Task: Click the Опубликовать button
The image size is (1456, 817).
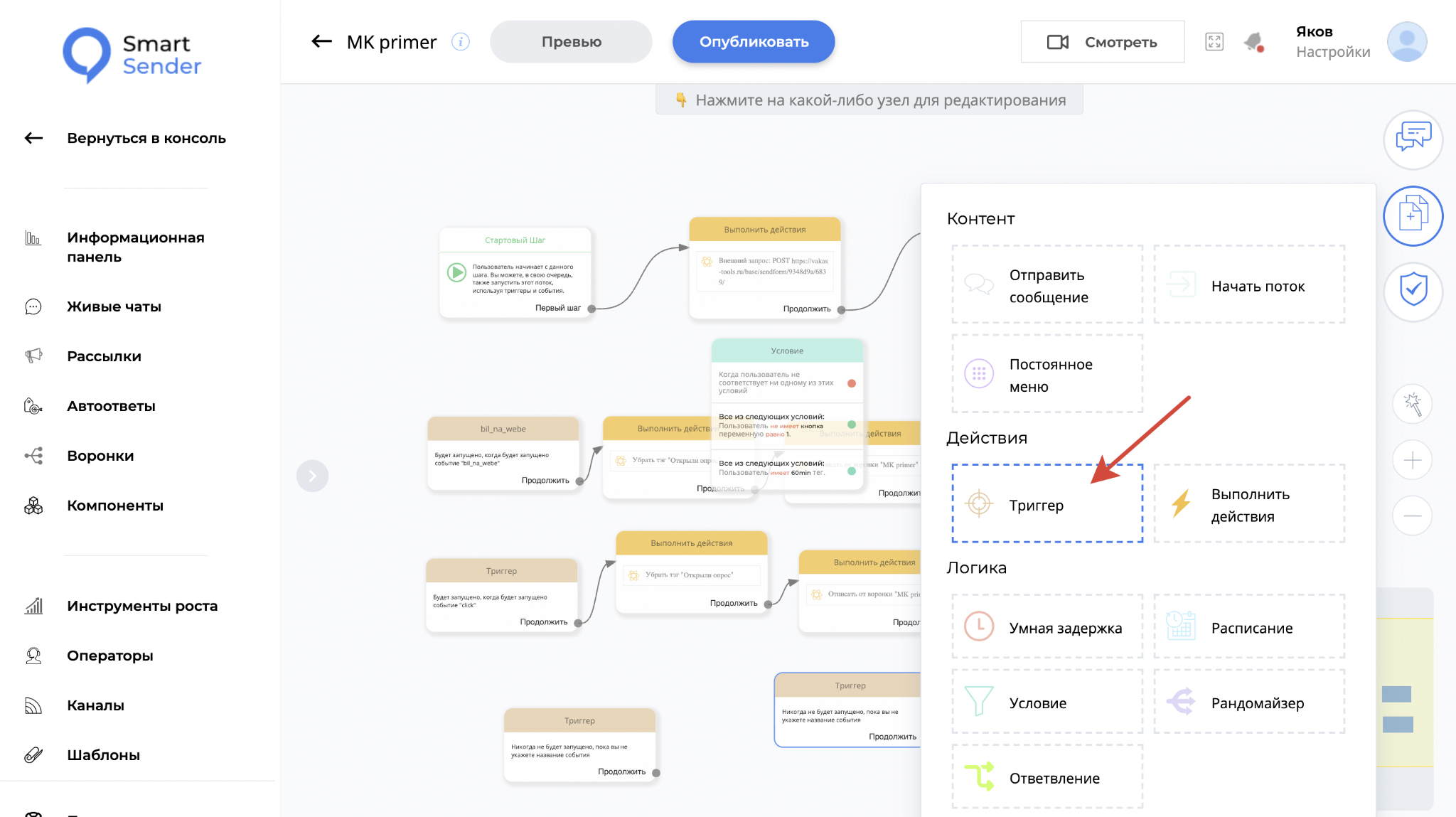Action: 754,42
